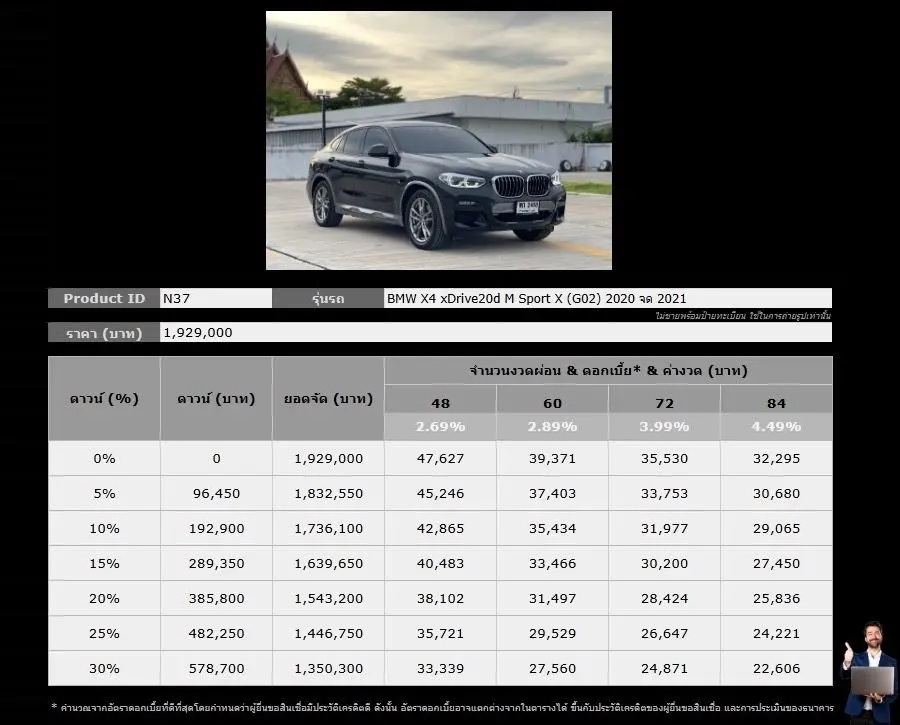Select the 5% down payment row label

(104, 493)
